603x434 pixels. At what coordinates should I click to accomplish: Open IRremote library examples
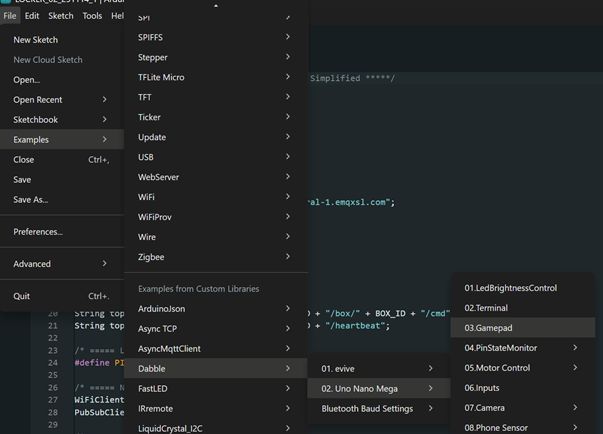click(215, 409)
